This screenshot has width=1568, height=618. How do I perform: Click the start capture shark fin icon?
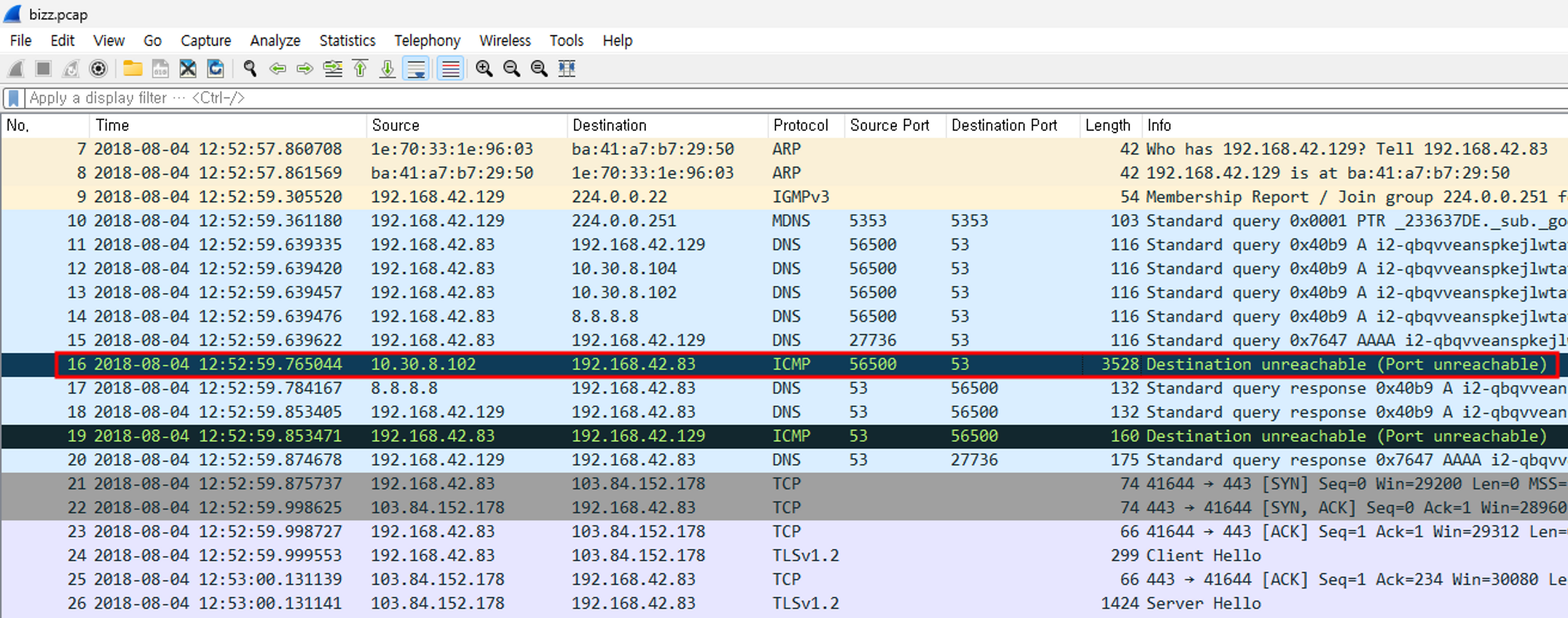[x=16, y=69]
